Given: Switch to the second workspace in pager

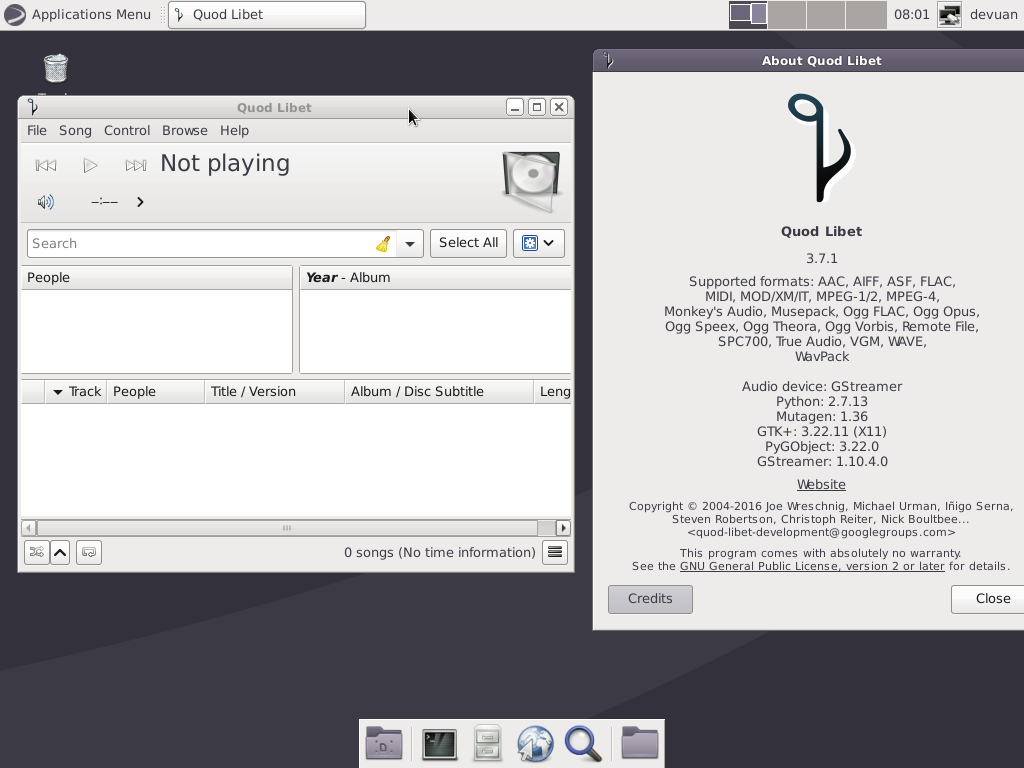Looking at the screenshot, I should [787, 14].
